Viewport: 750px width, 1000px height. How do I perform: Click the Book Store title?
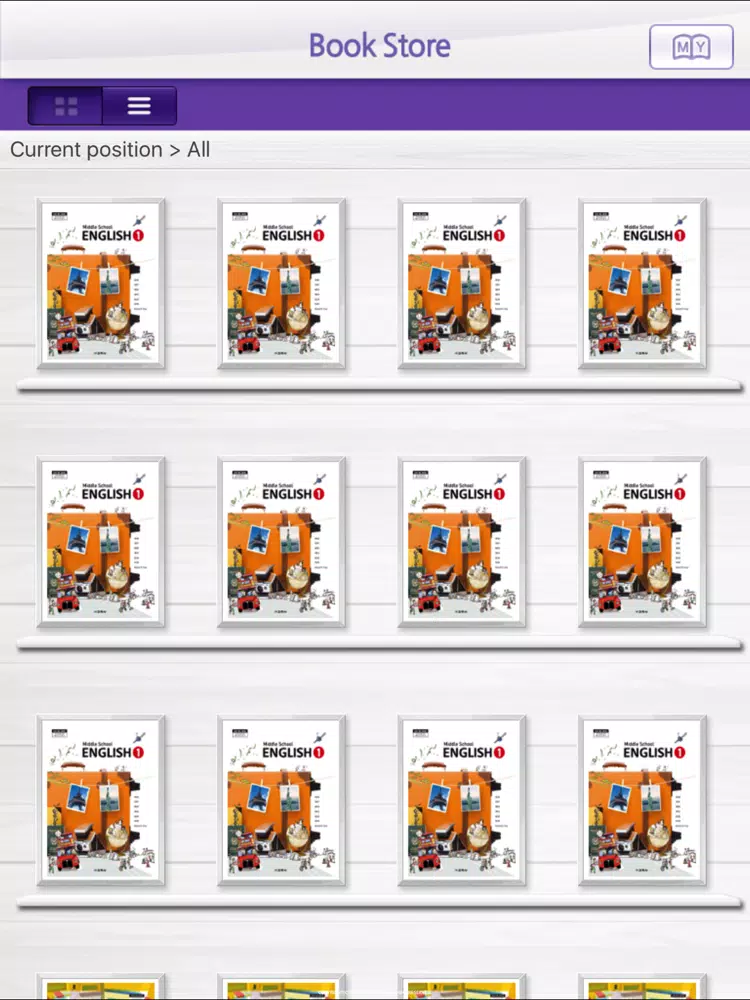(379, 45)
